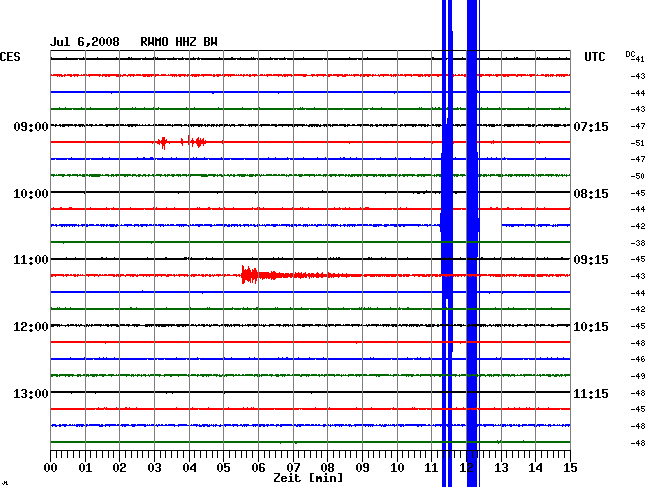Click the gap in the blue trace before minute 13
This screenshot has height=494, width=650.
pos(490,225)
